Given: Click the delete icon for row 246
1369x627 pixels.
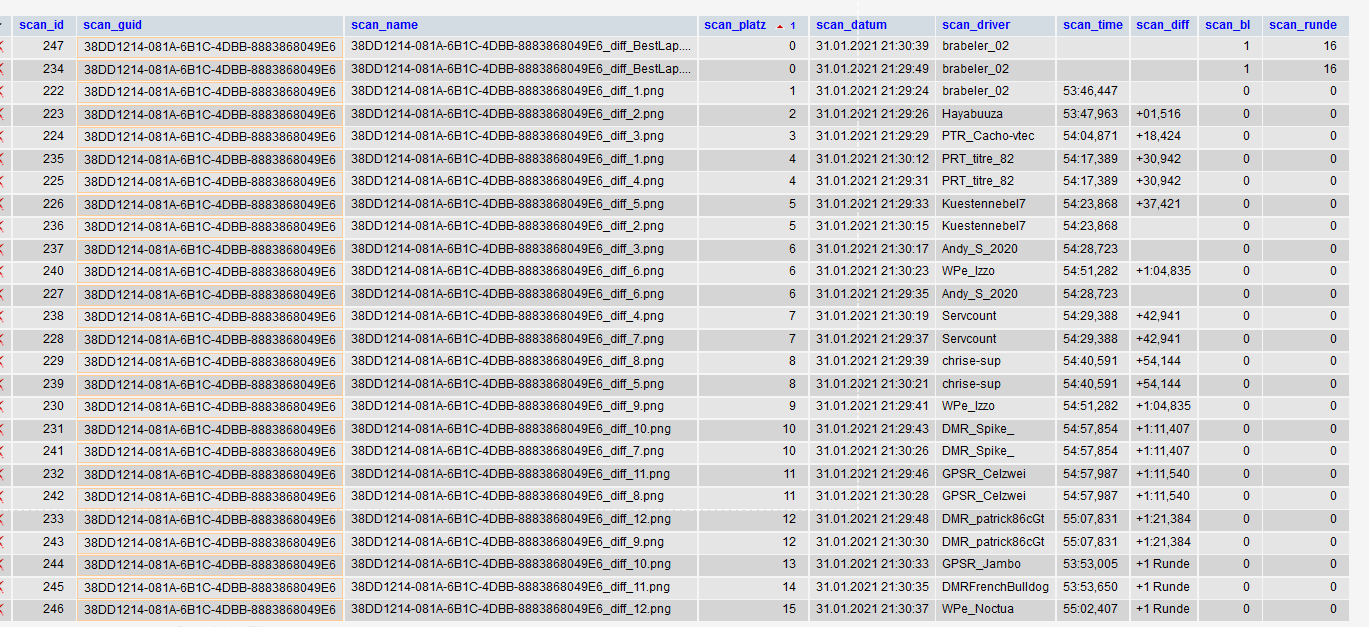Looking at the screenshot, I should 2,609.
